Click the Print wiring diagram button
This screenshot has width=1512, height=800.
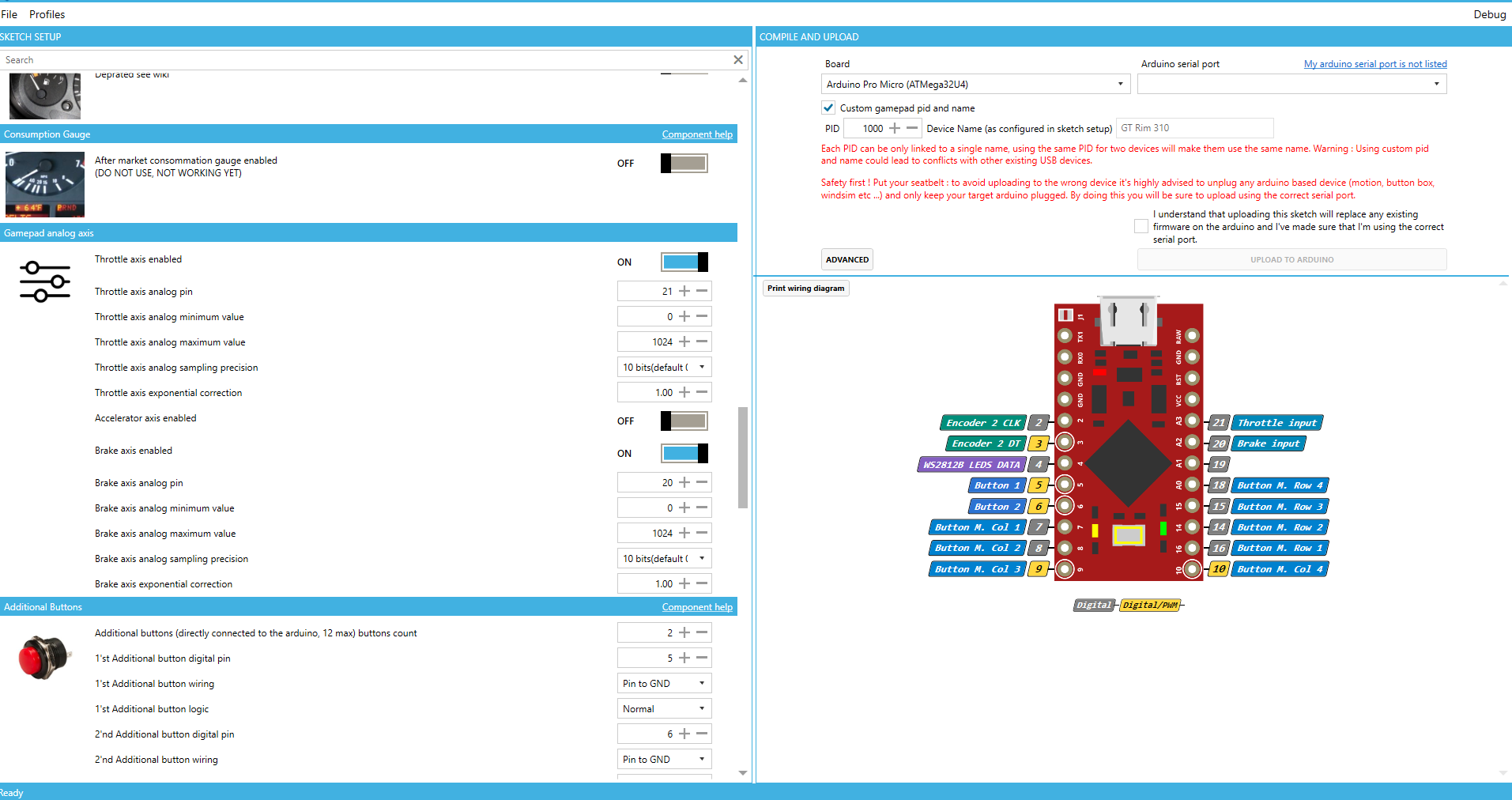pos(805,288)
